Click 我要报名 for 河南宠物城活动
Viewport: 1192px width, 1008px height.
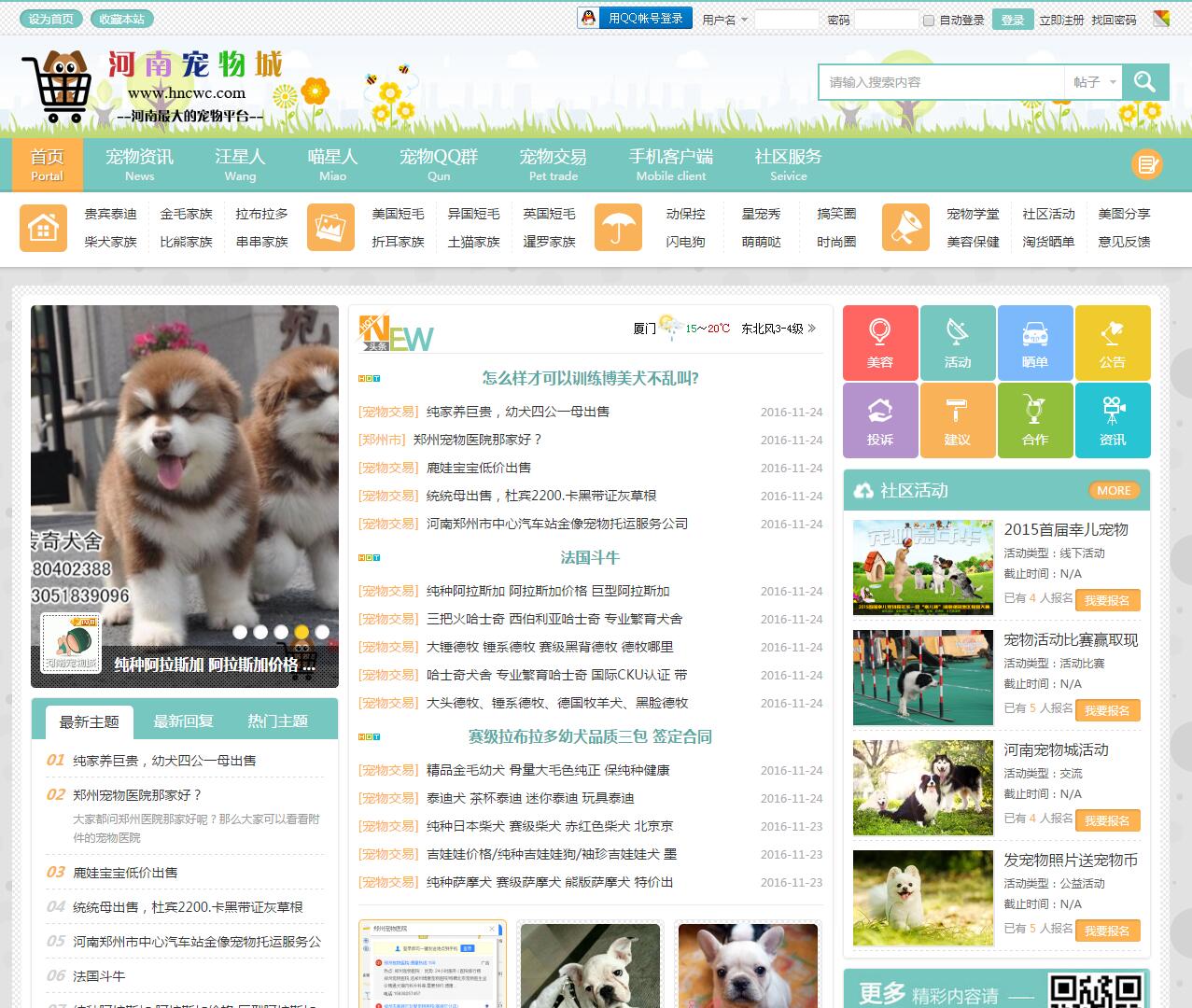[1107, 820]
